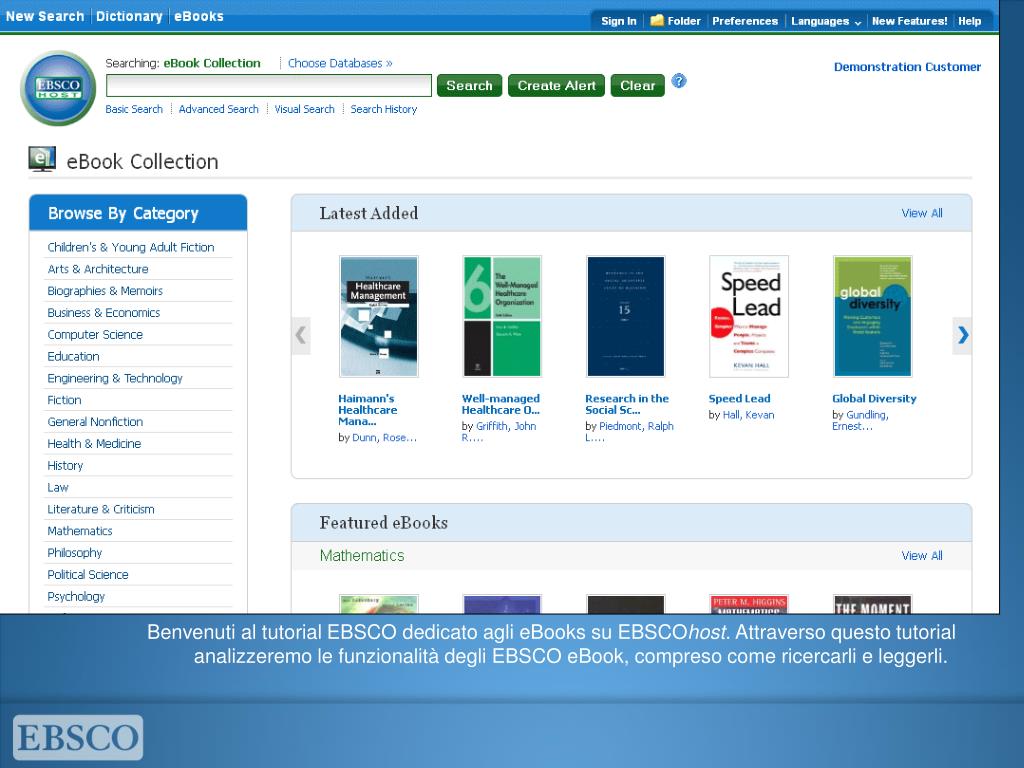Viewport: 1024px width, 768px height.
Task: Click the Haimann's Healthcare Mana... title link
Action: pos(368,409)
